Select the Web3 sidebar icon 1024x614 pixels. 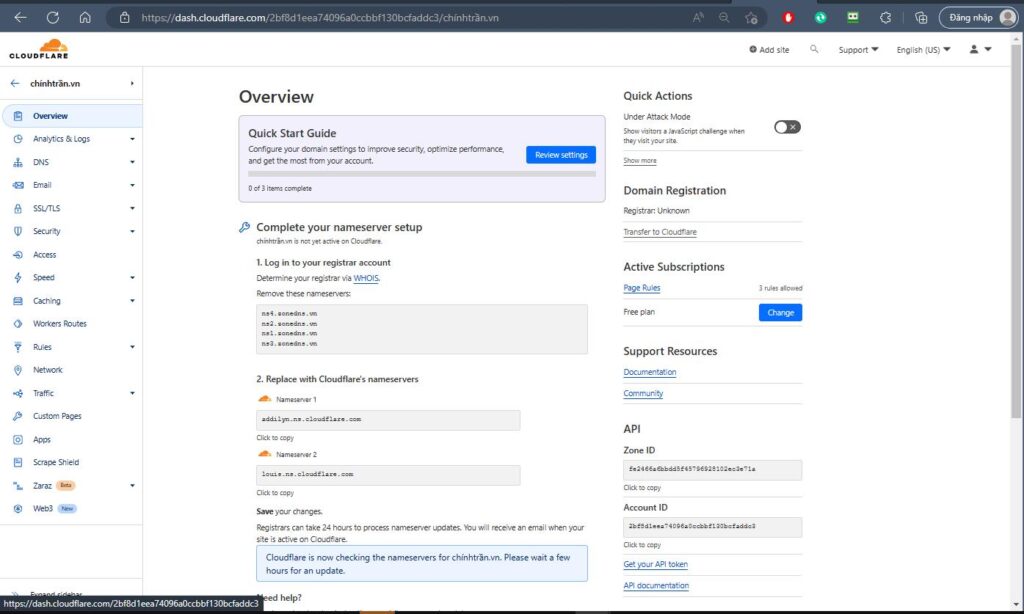point(20,508)
